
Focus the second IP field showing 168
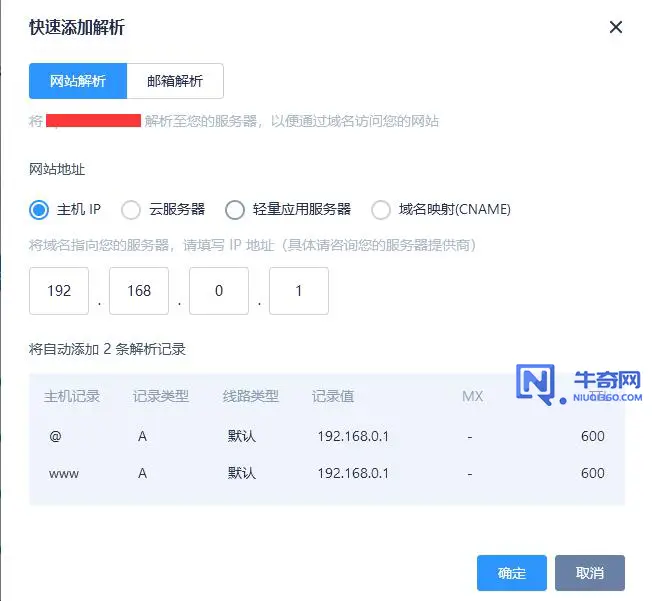click(x=139, y=291)
